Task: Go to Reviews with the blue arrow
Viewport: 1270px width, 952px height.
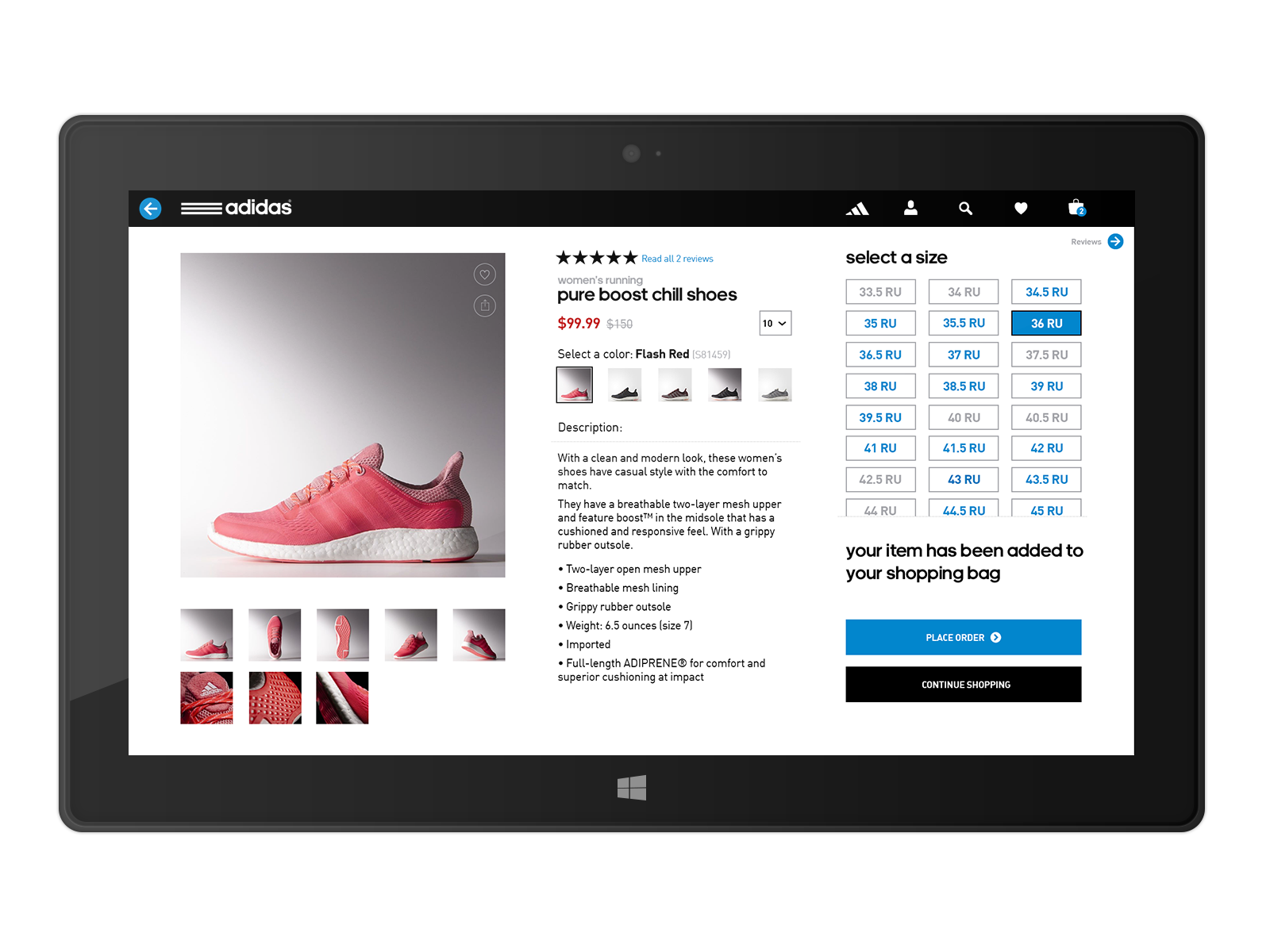Action: coord(1115,241)
